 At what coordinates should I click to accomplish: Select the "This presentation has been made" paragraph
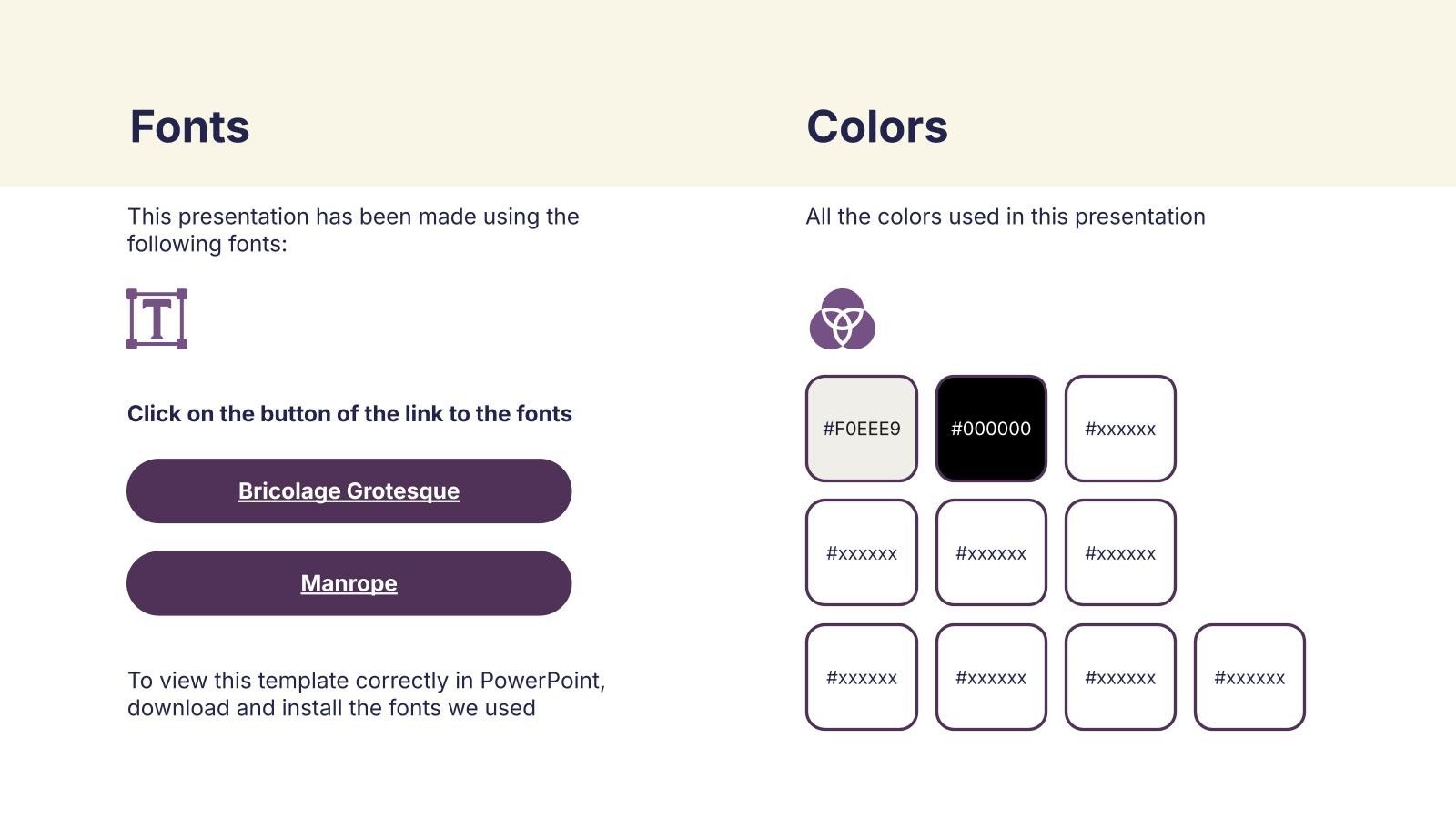[353, 230]
